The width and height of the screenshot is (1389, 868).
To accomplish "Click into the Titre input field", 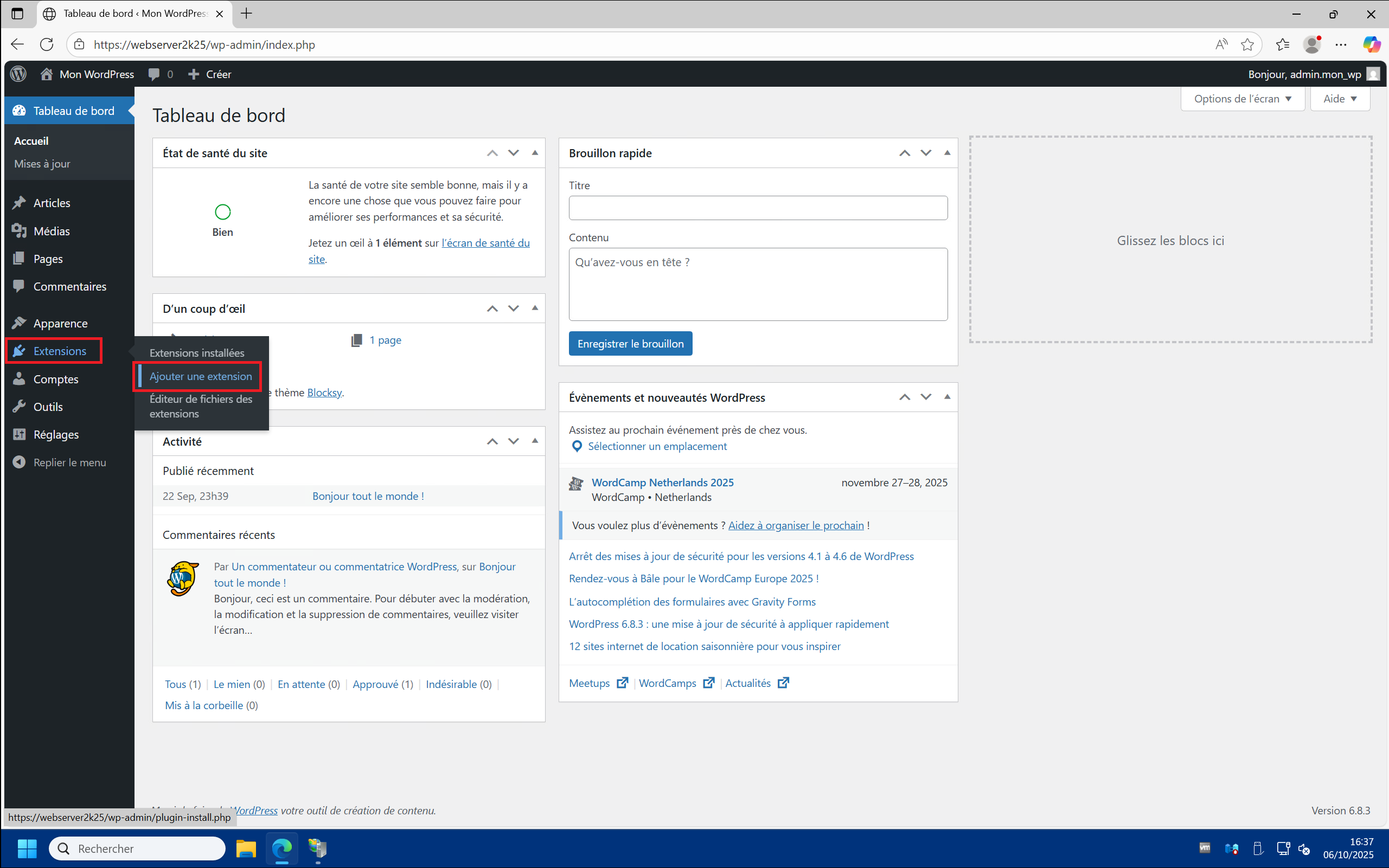I will (757, 208).
